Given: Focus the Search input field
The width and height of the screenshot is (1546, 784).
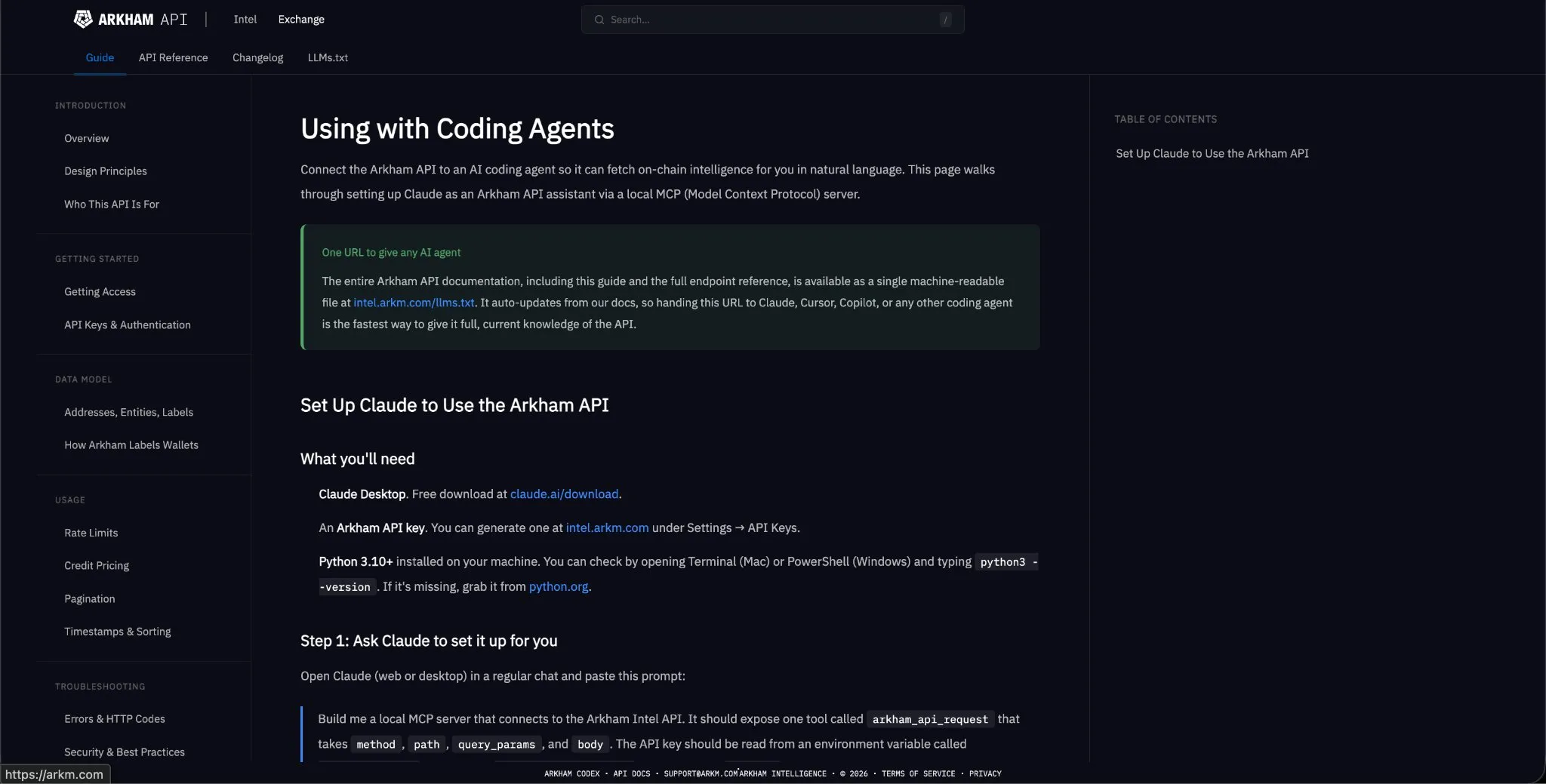Looking at the screenshot, I should 772,20.
